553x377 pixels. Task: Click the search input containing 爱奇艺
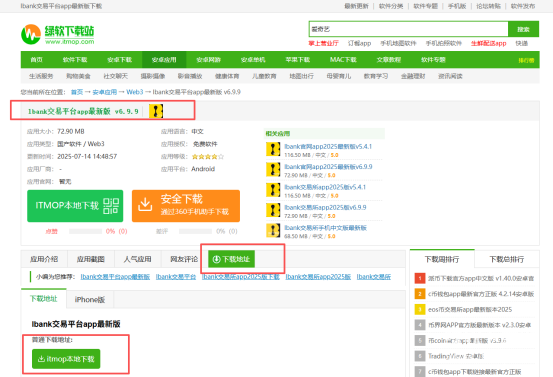(x=408, y=29)
